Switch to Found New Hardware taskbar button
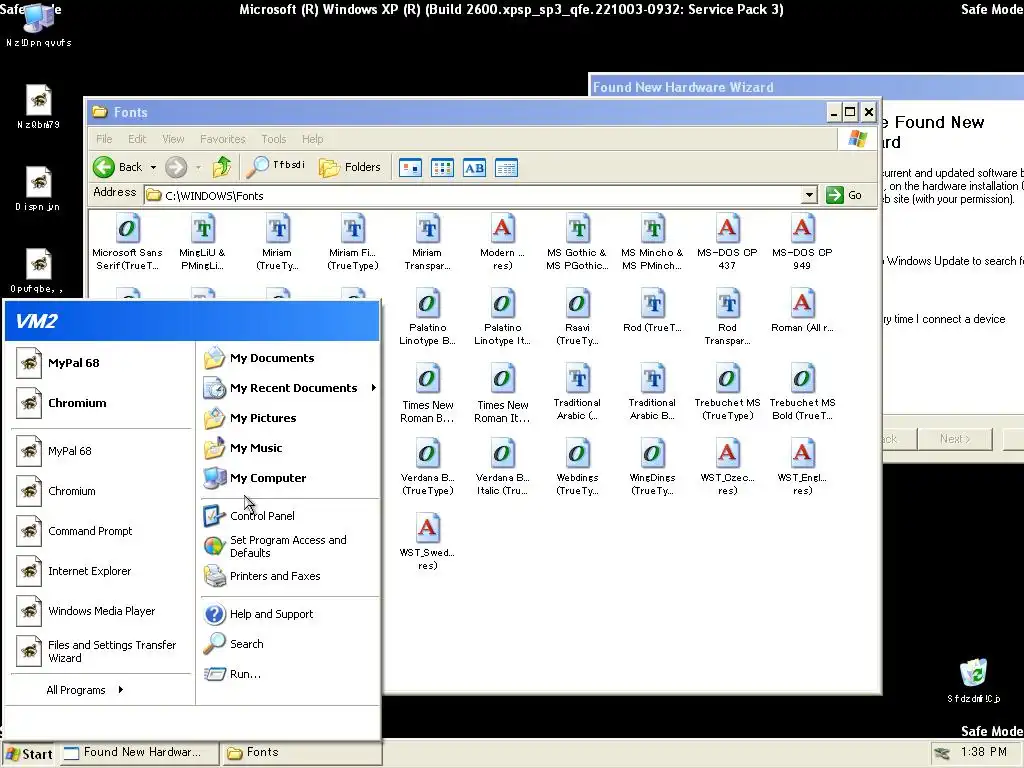This screenshot has height=768, width=1024. pyautogui.click(x=138, y=753)
